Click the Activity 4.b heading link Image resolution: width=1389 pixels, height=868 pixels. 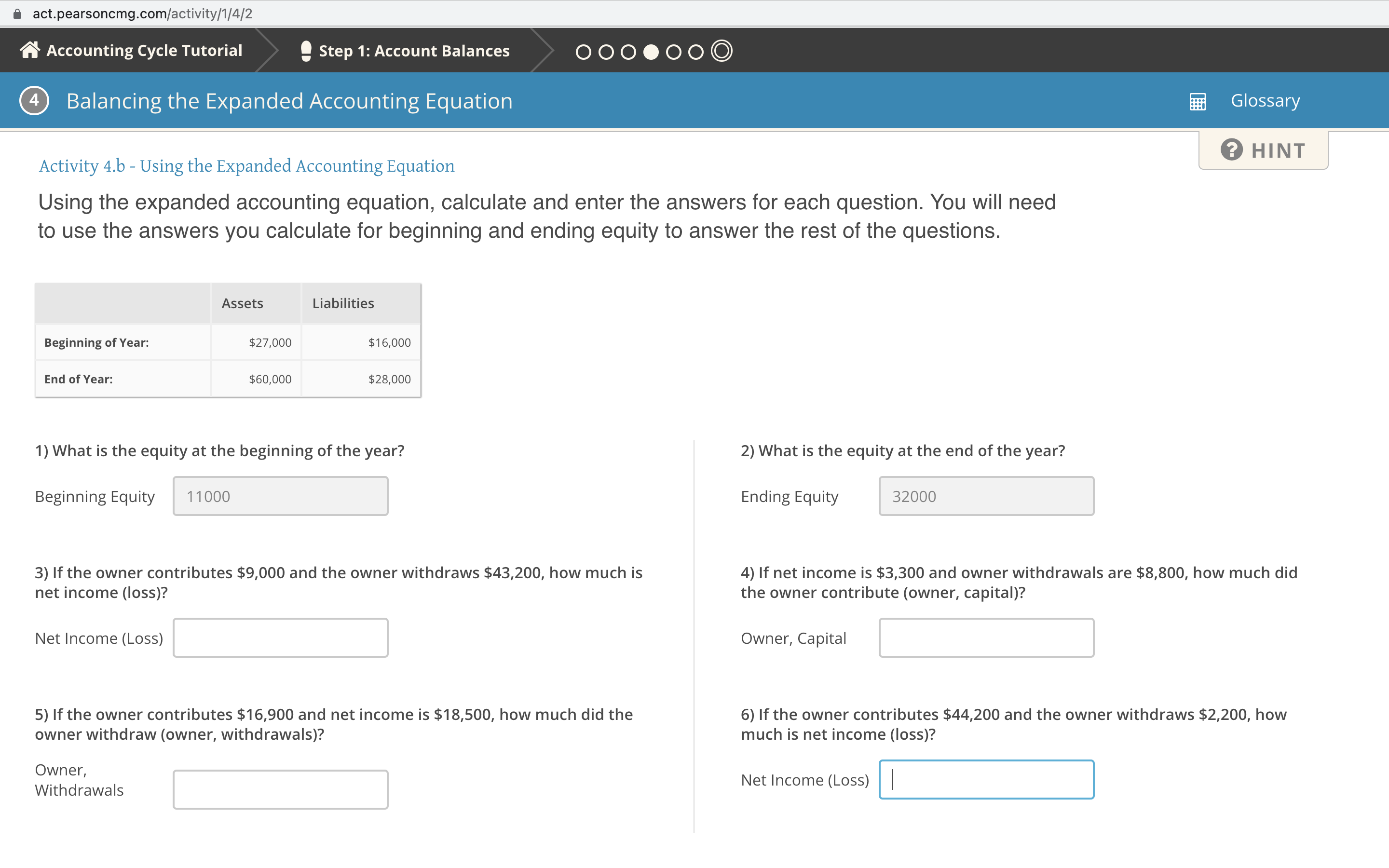247,166
